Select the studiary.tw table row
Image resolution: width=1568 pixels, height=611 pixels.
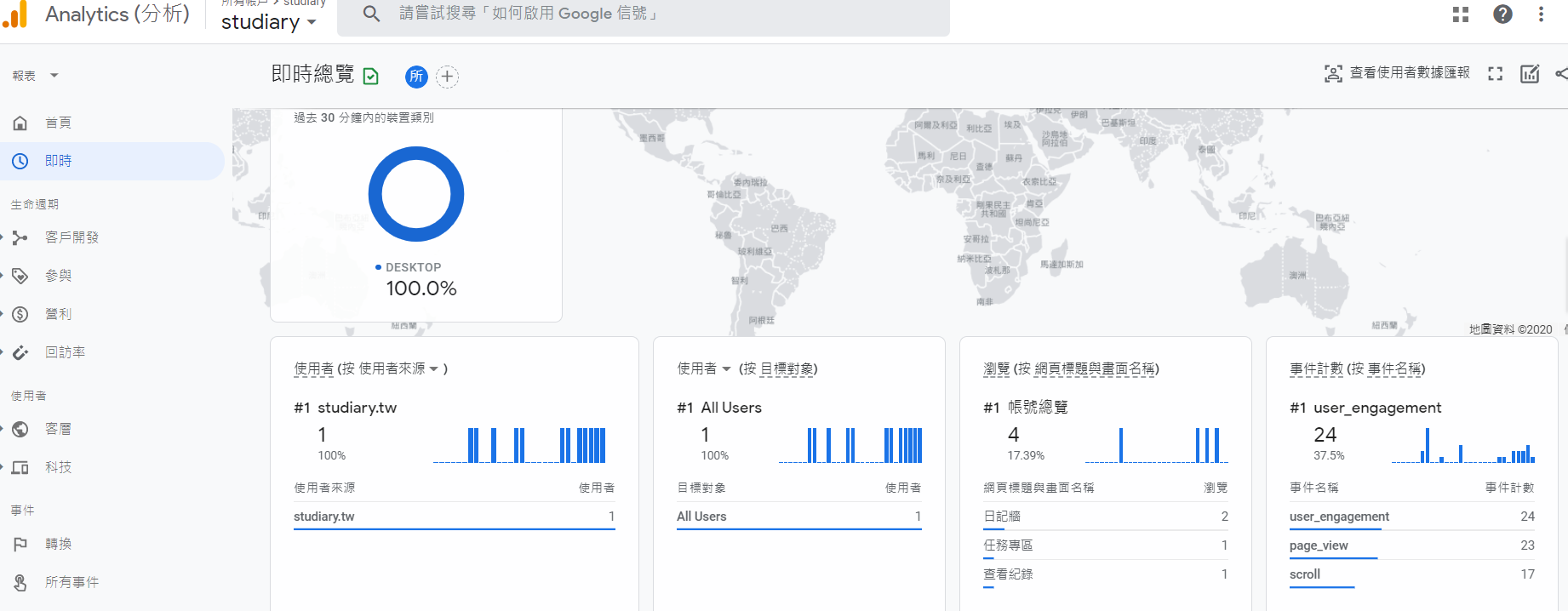click(455, 517)
